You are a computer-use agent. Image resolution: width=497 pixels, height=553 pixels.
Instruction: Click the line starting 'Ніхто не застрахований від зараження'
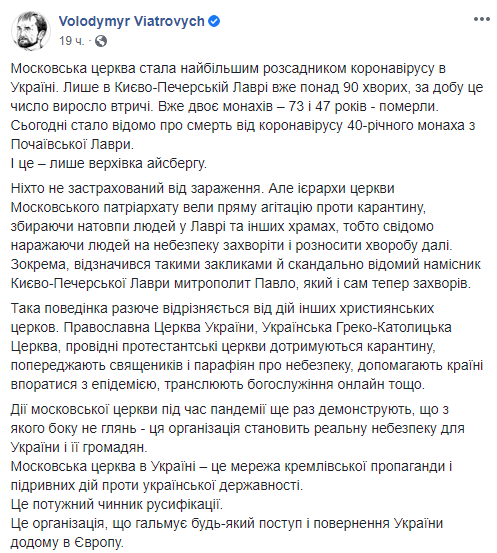tap(202, 188)
